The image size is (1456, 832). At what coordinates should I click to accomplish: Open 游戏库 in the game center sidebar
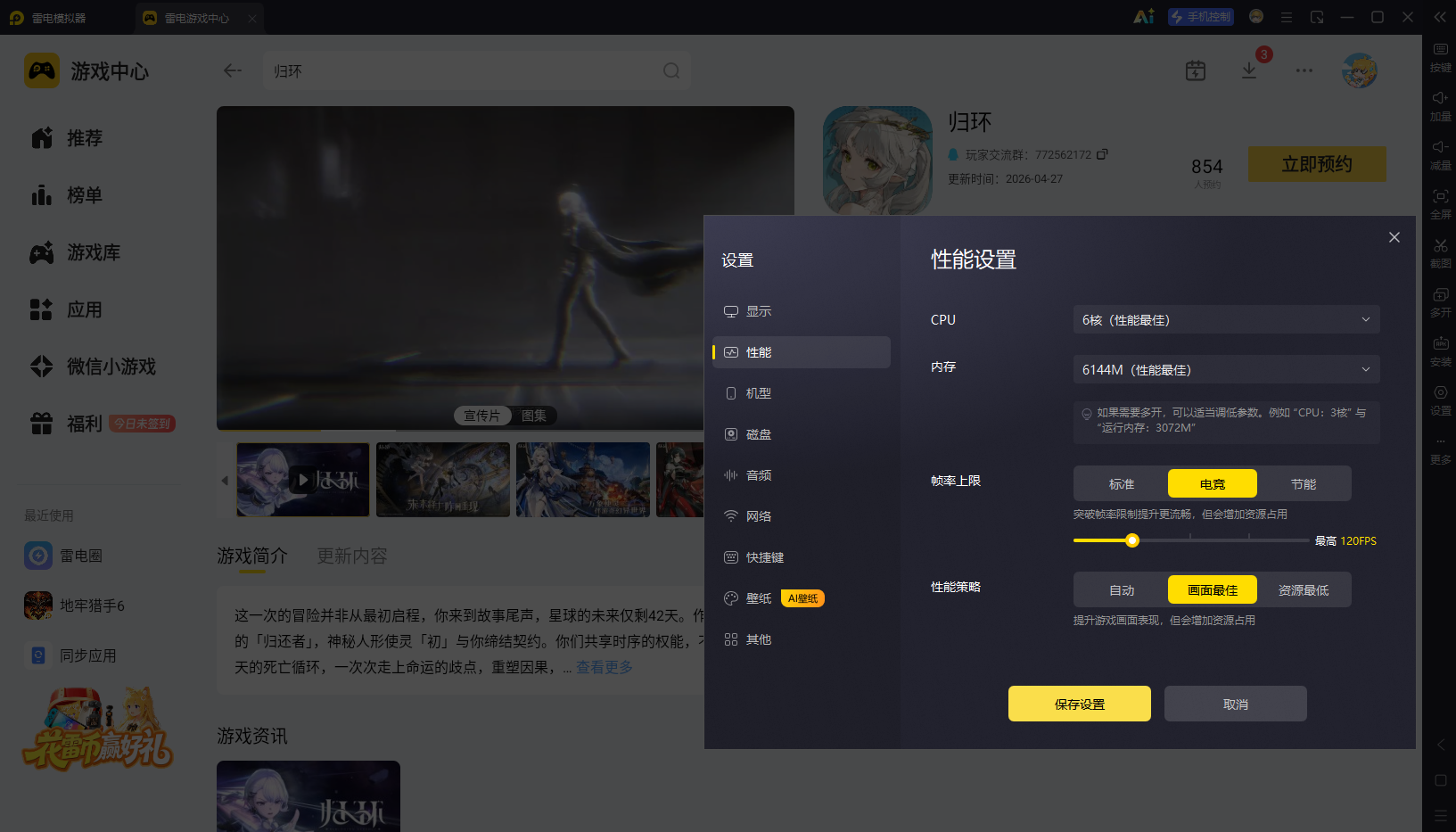(76, 252)
